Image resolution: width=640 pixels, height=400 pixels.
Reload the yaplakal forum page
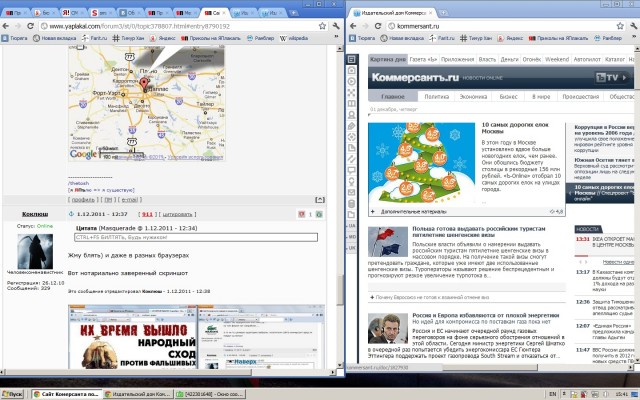[x=30, y=26]
